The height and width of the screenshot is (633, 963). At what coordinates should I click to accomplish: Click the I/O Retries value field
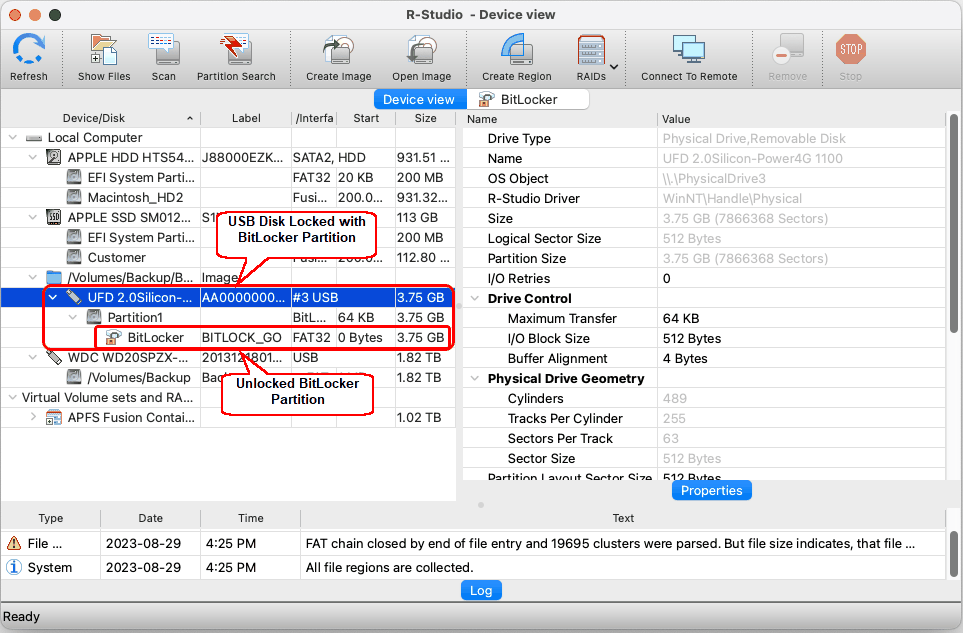pos(801,279)
